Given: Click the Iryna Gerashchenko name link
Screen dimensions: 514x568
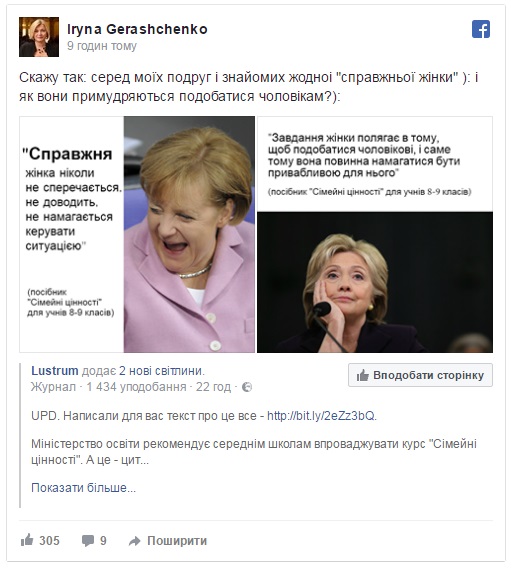Looking at the screenshot, I should (137, 29).
